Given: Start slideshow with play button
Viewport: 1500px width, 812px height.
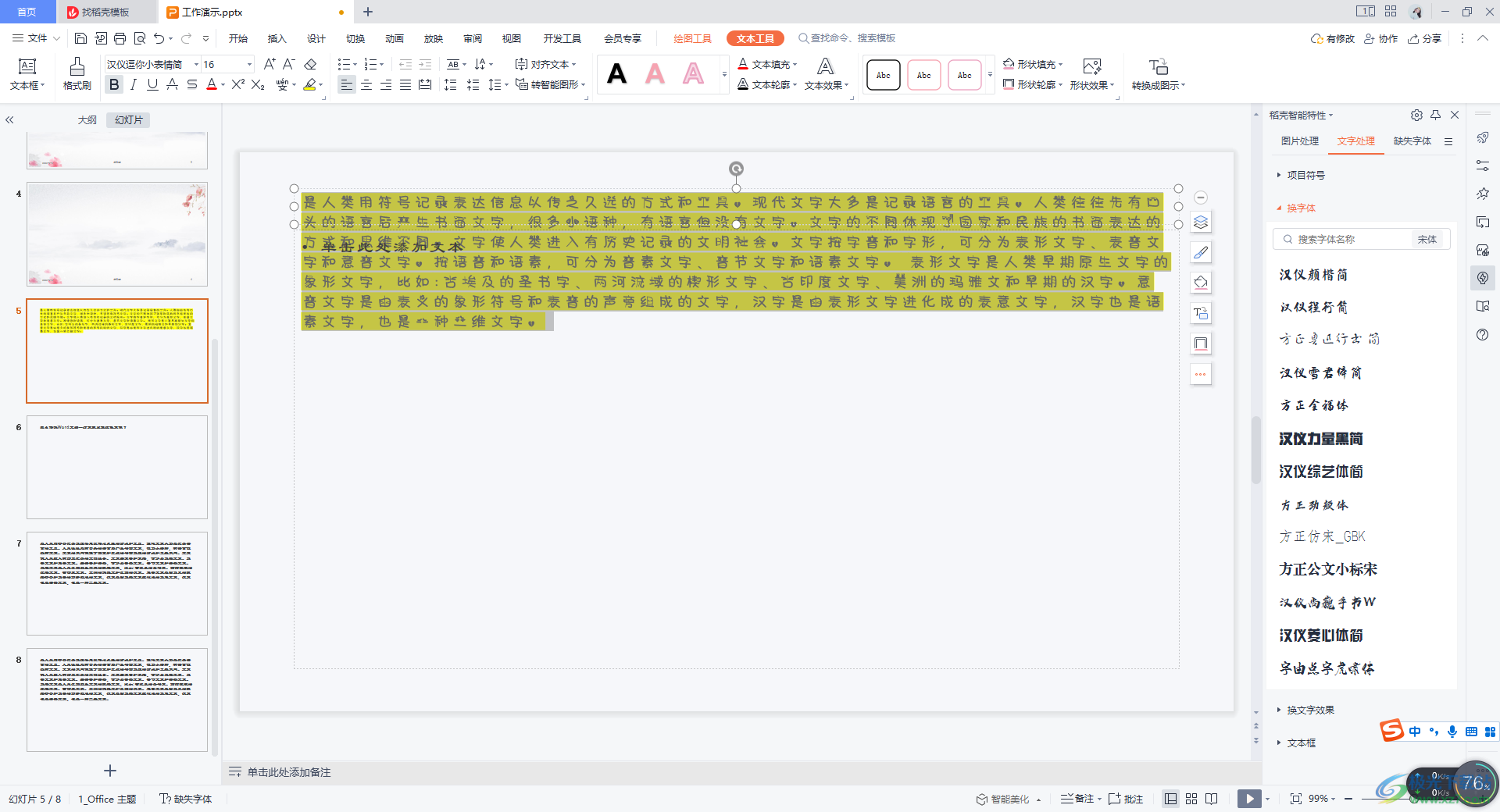Looking at the screenshot, I should [x=1249, y=799].
